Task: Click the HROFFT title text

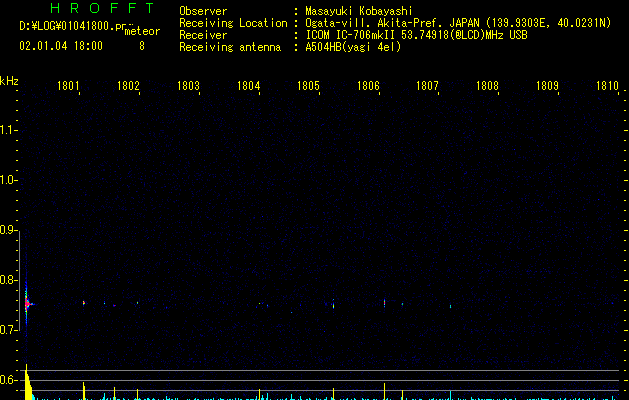Action: [102, 8]
